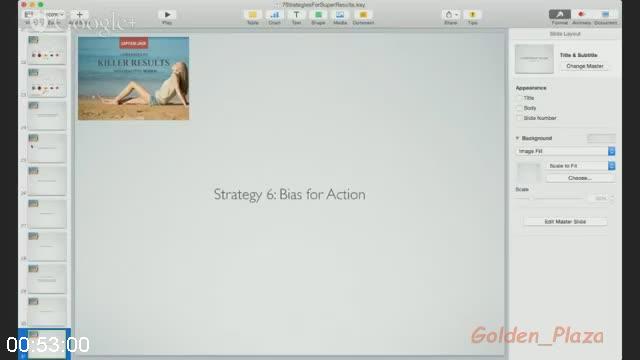Viewport: 640px width, 360px height.
Task: Add a Text box using toolbar
Action: 296,15
